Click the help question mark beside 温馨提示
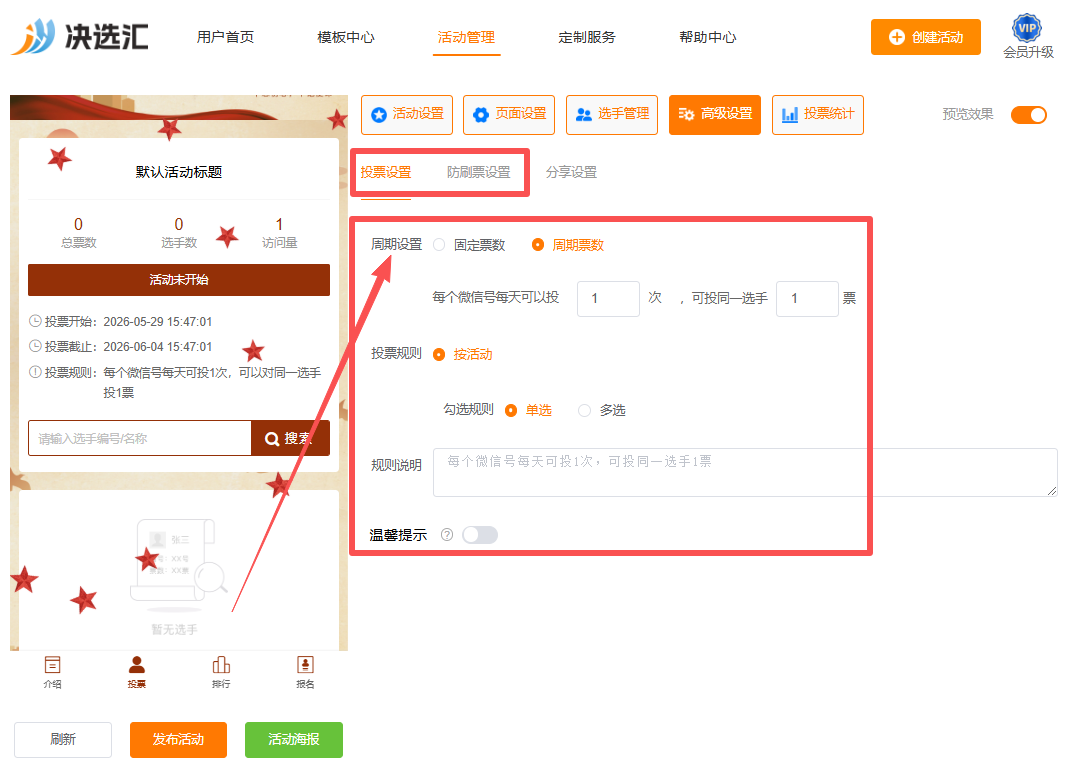This screenshot has width=1069, height=784. tap(447, 535)
